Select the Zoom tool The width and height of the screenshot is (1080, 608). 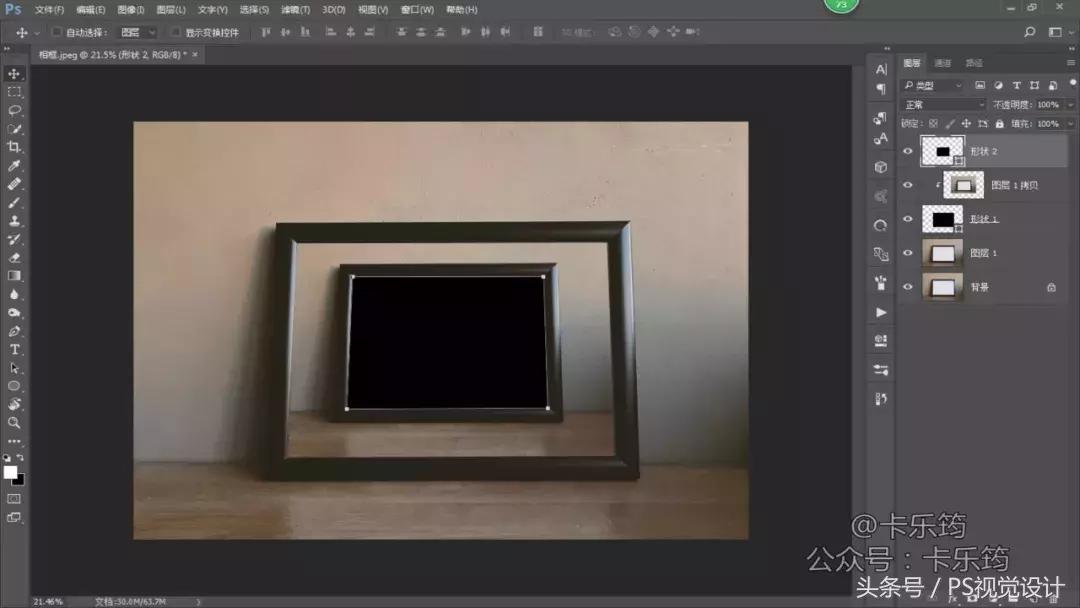click(14, 423)
